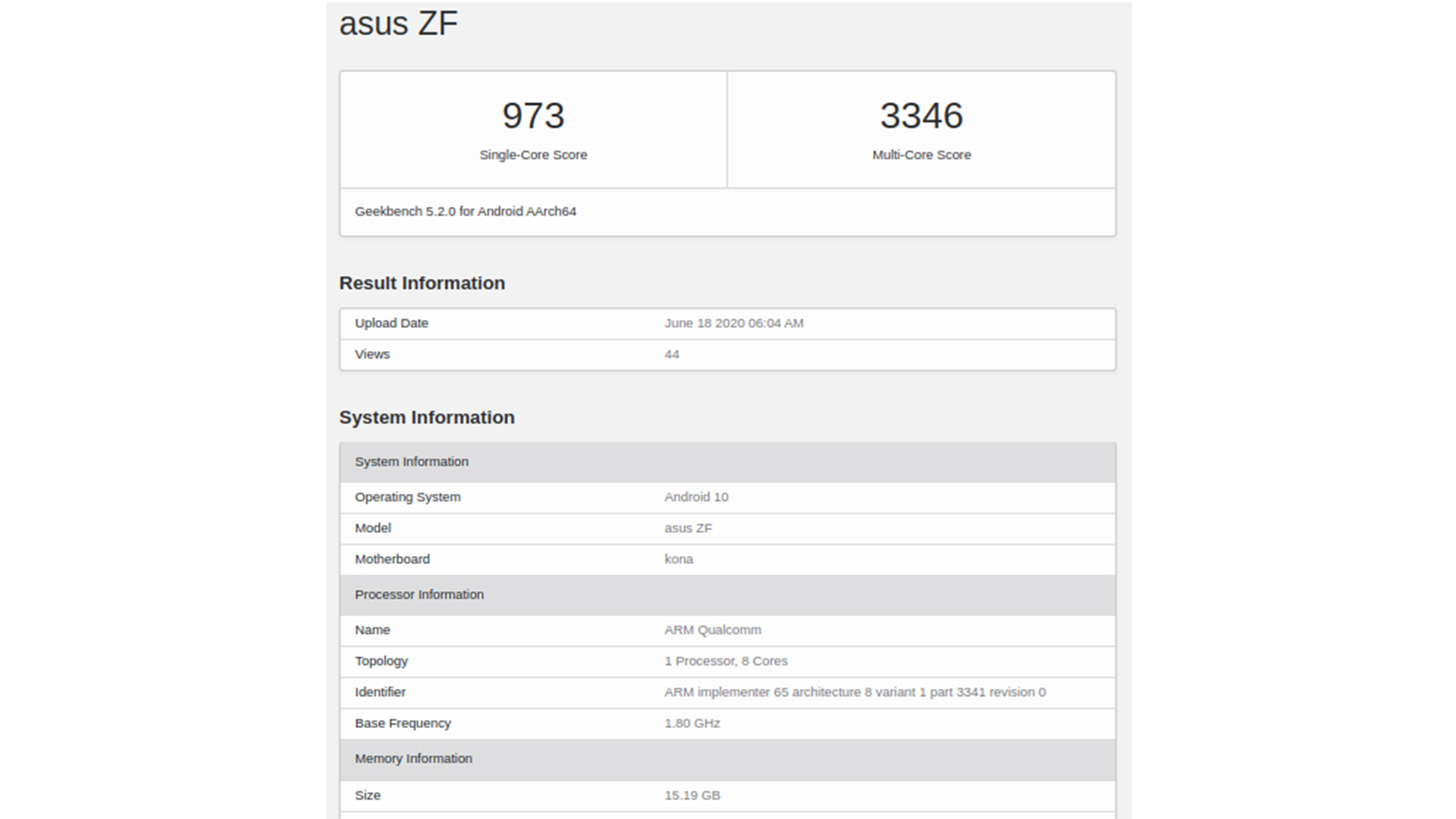
Task: Click the 'Base Frequency' row label
Action: coord(403,723)
